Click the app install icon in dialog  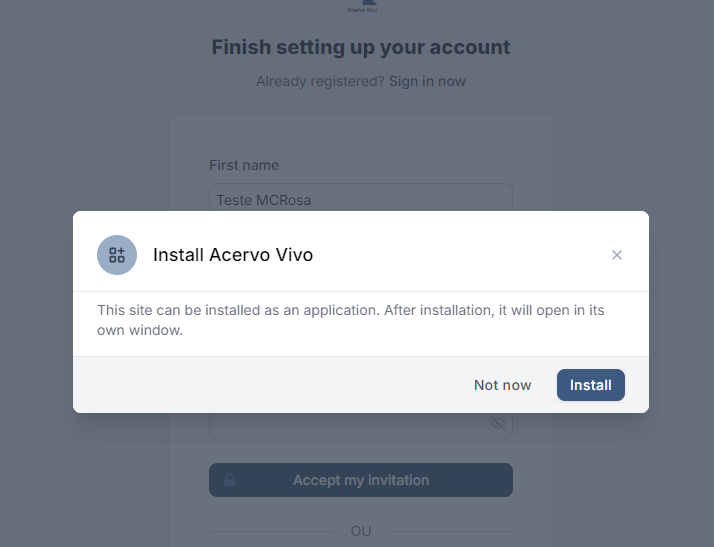[x=117, y=255]
